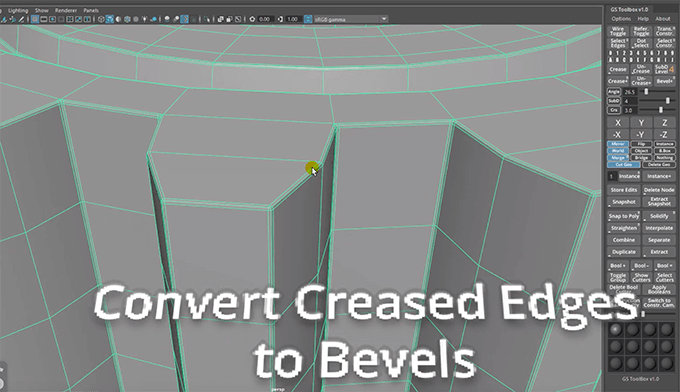Viewport: 680px width, 392px height.
Task: Open the Lighting menu
Action: tap(18, 10)
